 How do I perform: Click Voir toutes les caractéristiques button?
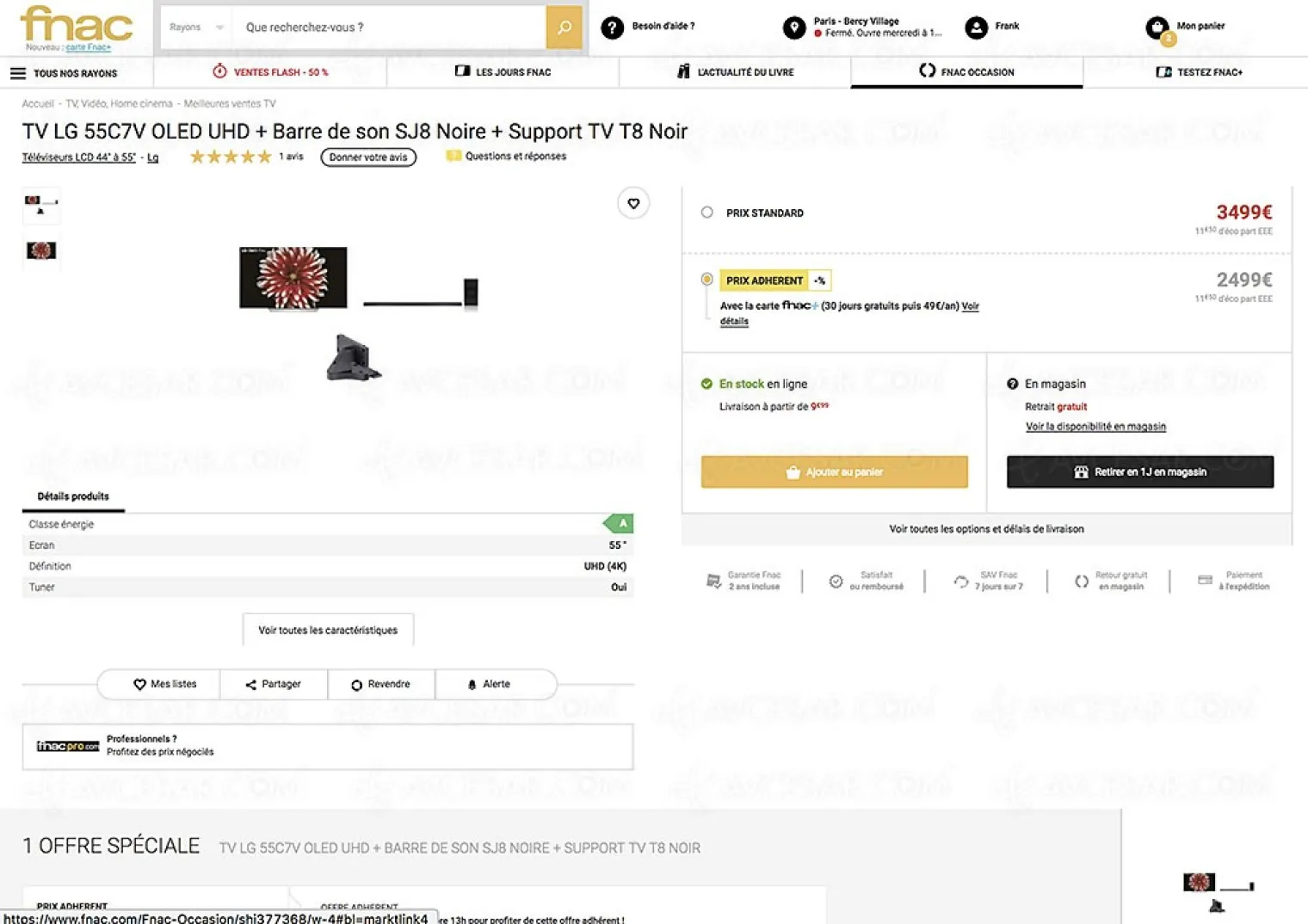(x=328, y=630)
